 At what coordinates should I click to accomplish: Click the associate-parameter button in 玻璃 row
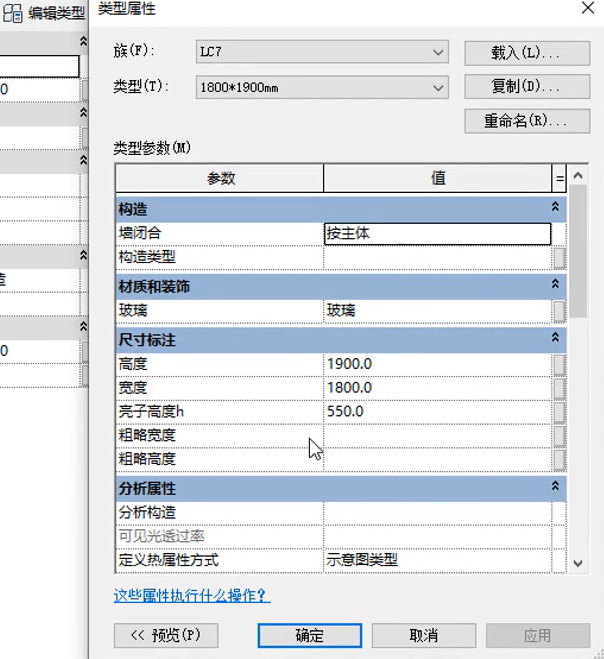point(559,311)
